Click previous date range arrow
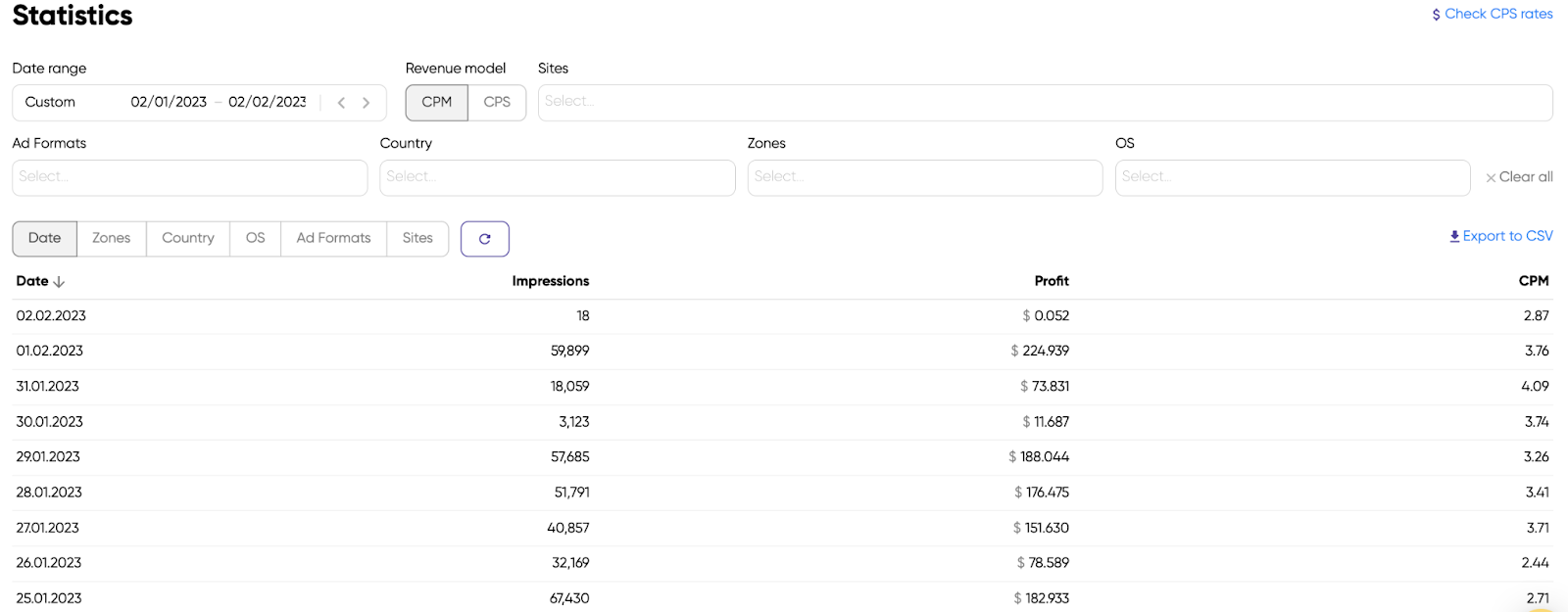Screen dimensions: 1568x612 [x=341, y=103]
